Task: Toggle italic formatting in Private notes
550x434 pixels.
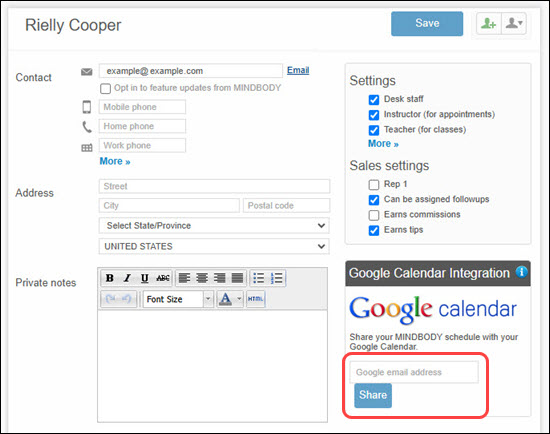Action: click(127, 278)
